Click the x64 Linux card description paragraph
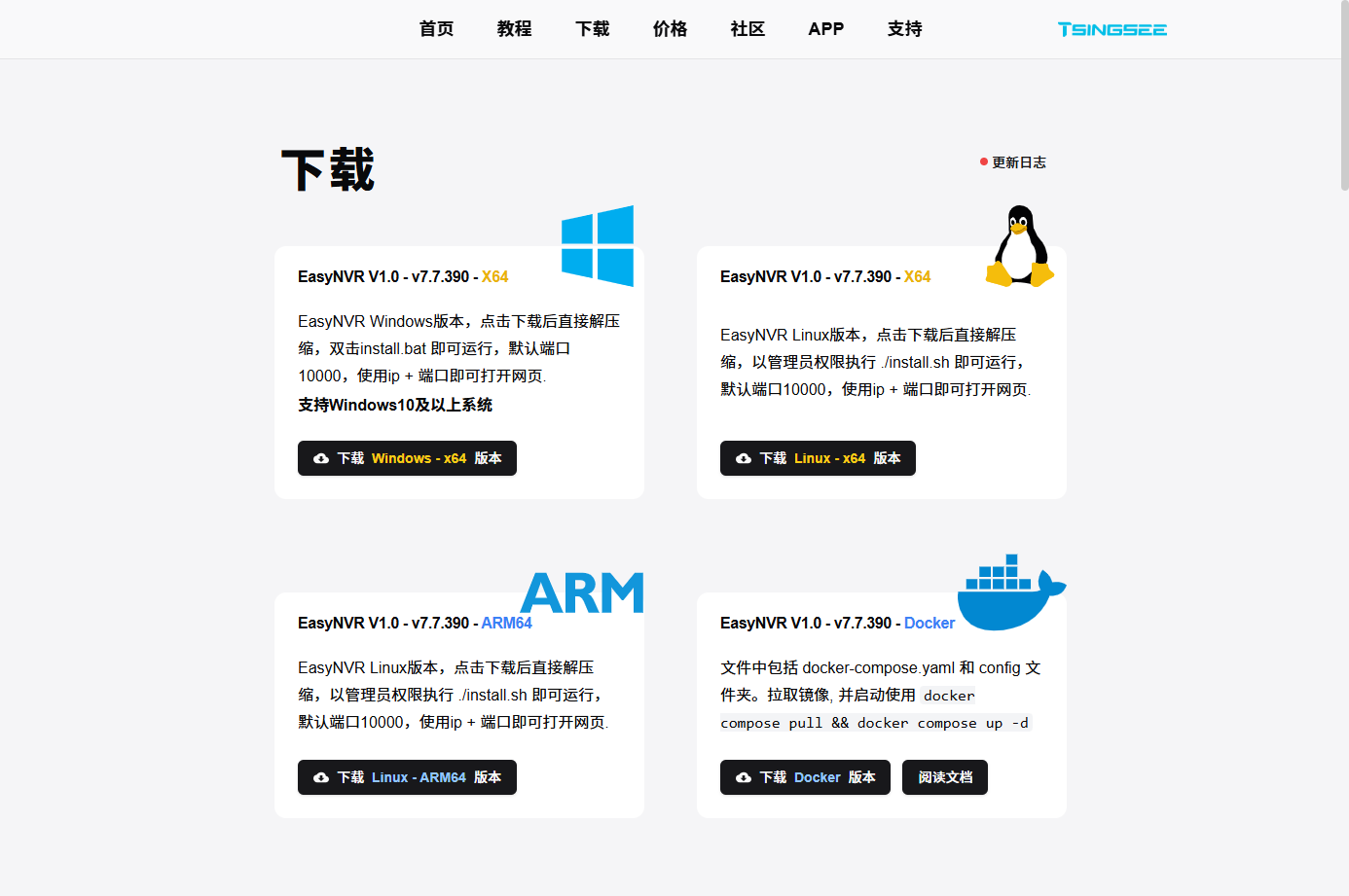1349x896 pixels. point(876,362)
